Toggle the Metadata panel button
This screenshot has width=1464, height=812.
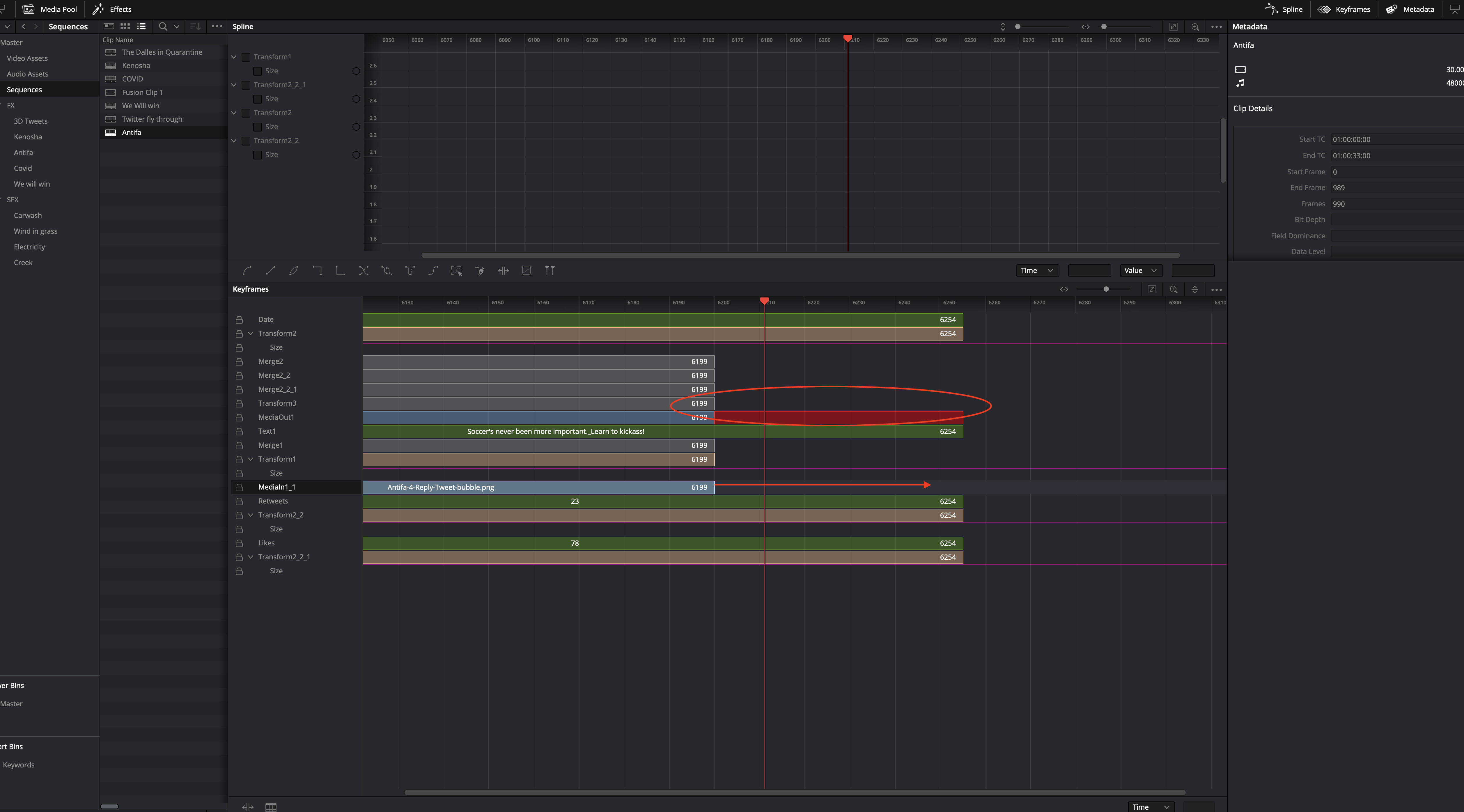[1410, 9]
